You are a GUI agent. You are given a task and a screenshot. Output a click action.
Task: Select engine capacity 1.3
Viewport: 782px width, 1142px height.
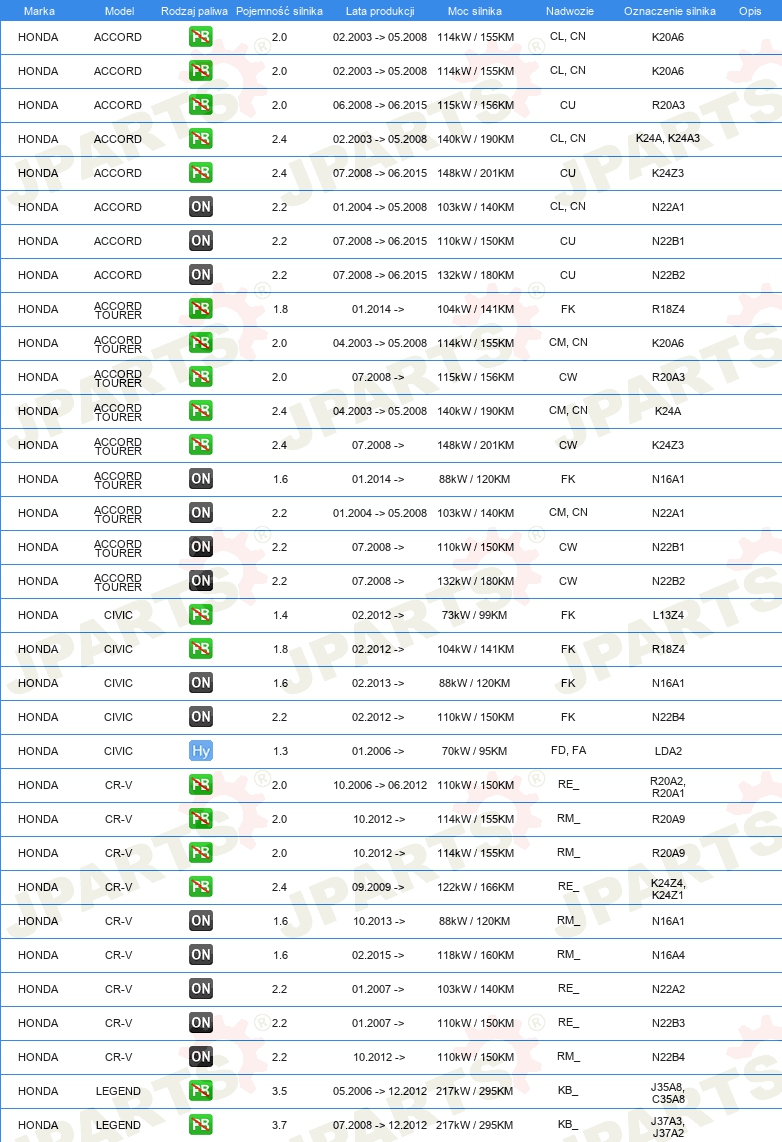(280, 751)
